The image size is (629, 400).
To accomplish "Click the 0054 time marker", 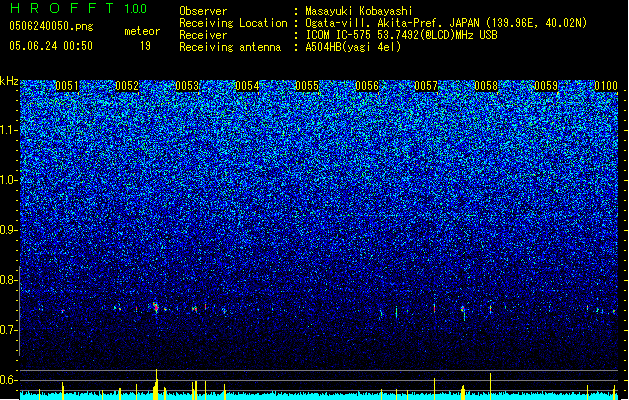I will pos(247,86).
